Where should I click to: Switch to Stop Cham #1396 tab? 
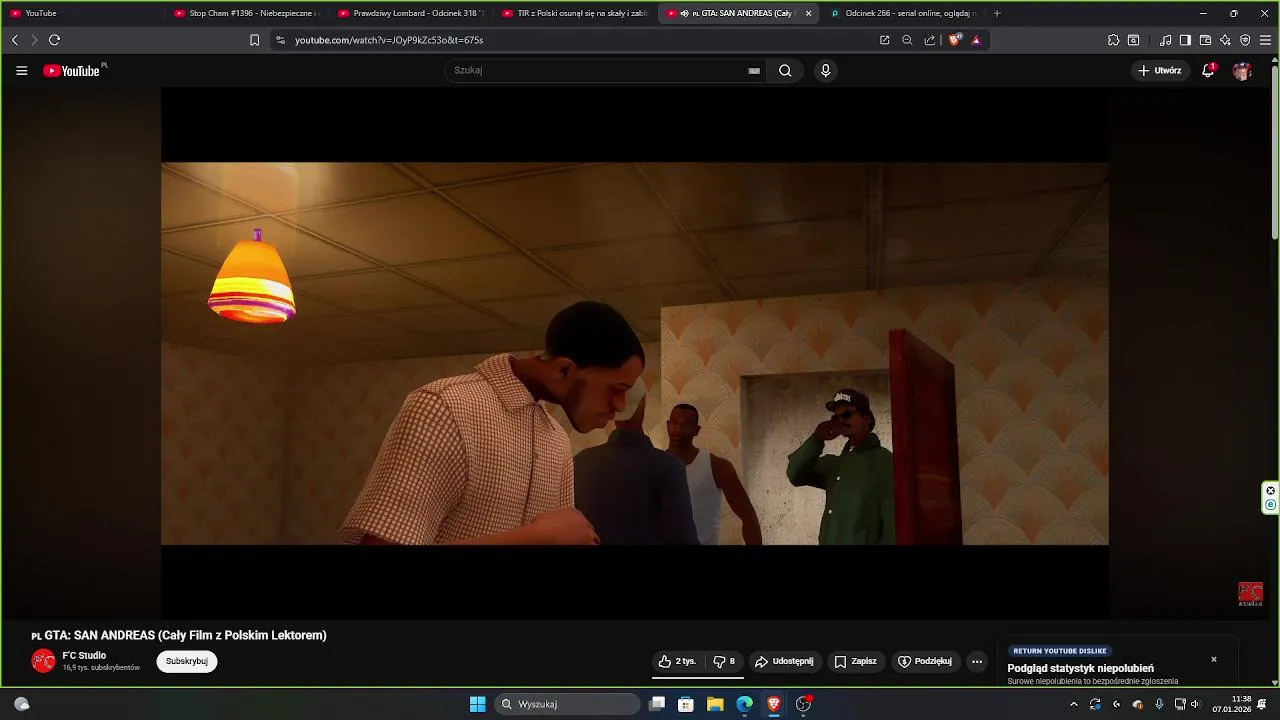(x=248, y=13)
